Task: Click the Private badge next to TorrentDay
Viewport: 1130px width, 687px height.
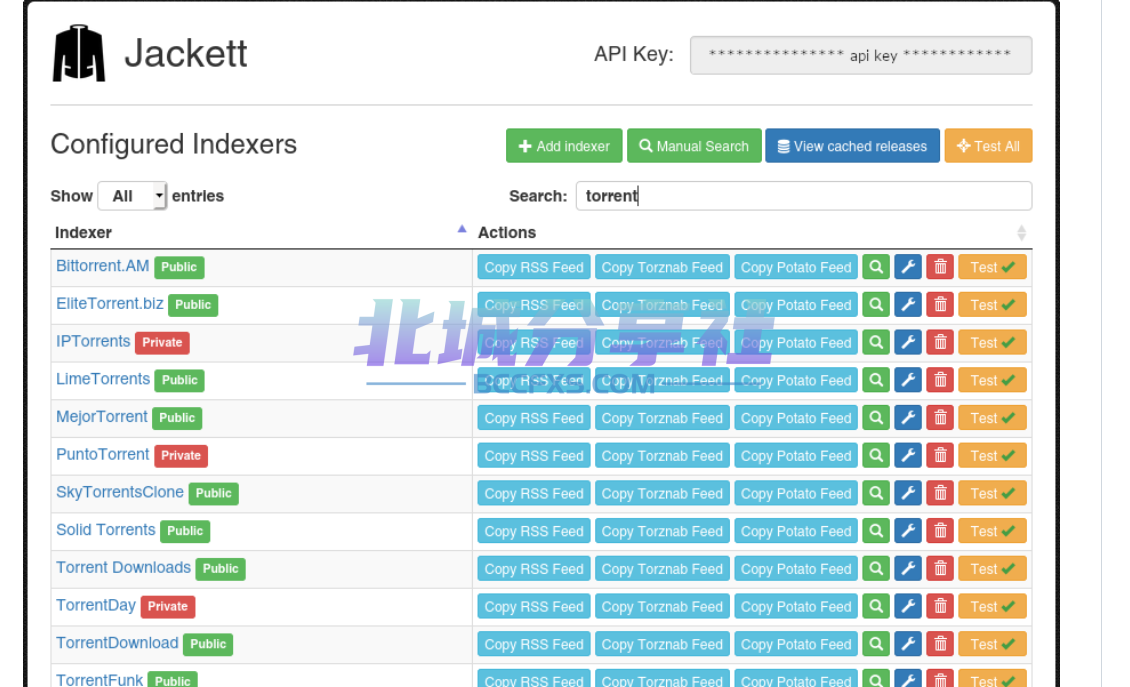Action: point(168,606)
